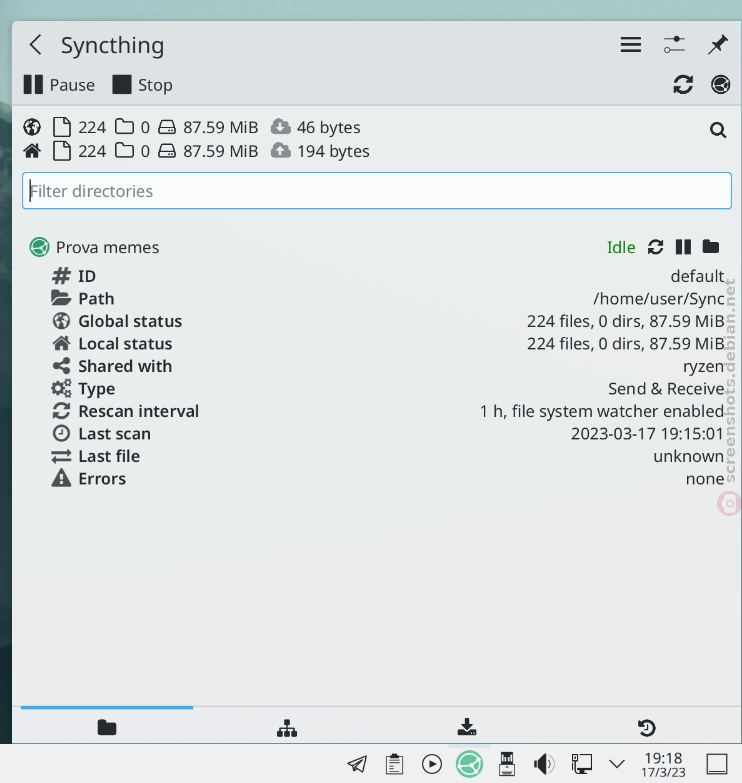Open the media player tray icon
Screen dimensions: 742x783
tap(432, 764)
